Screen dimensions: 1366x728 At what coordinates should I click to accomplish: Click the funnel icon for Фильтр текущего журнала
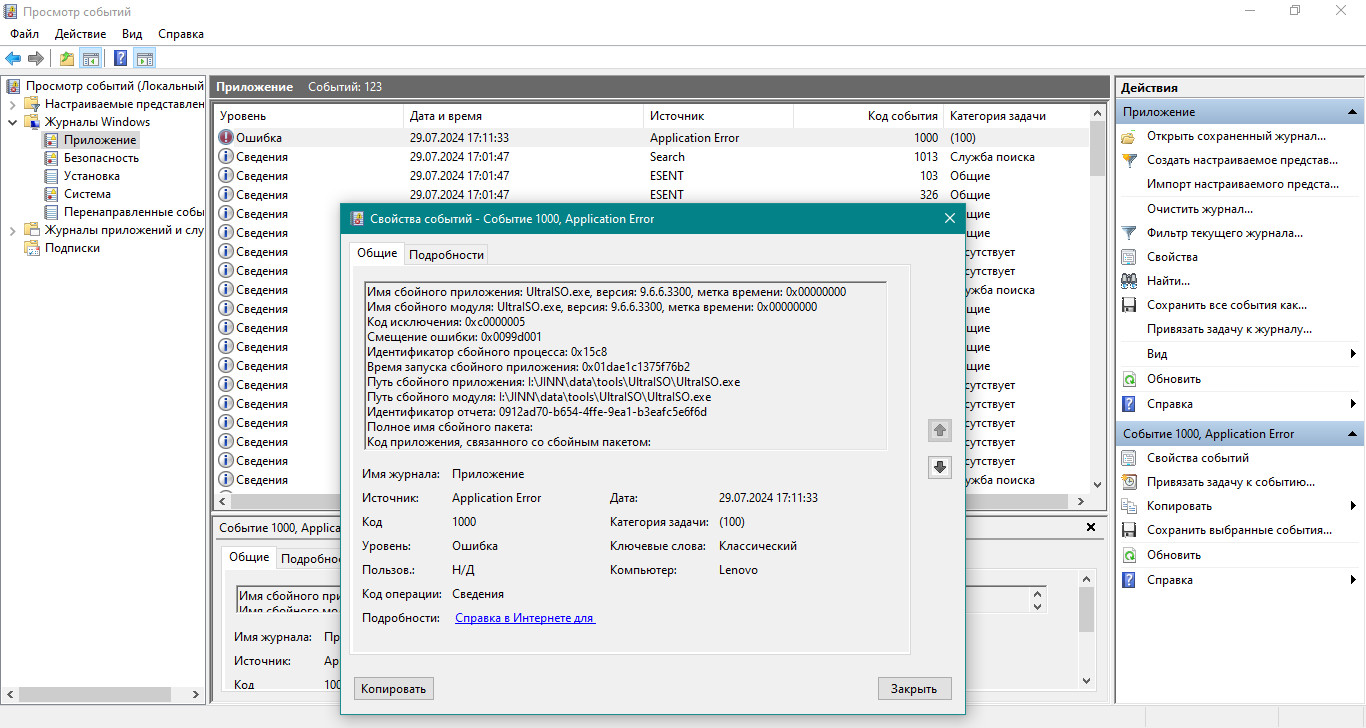point(1129,233)
